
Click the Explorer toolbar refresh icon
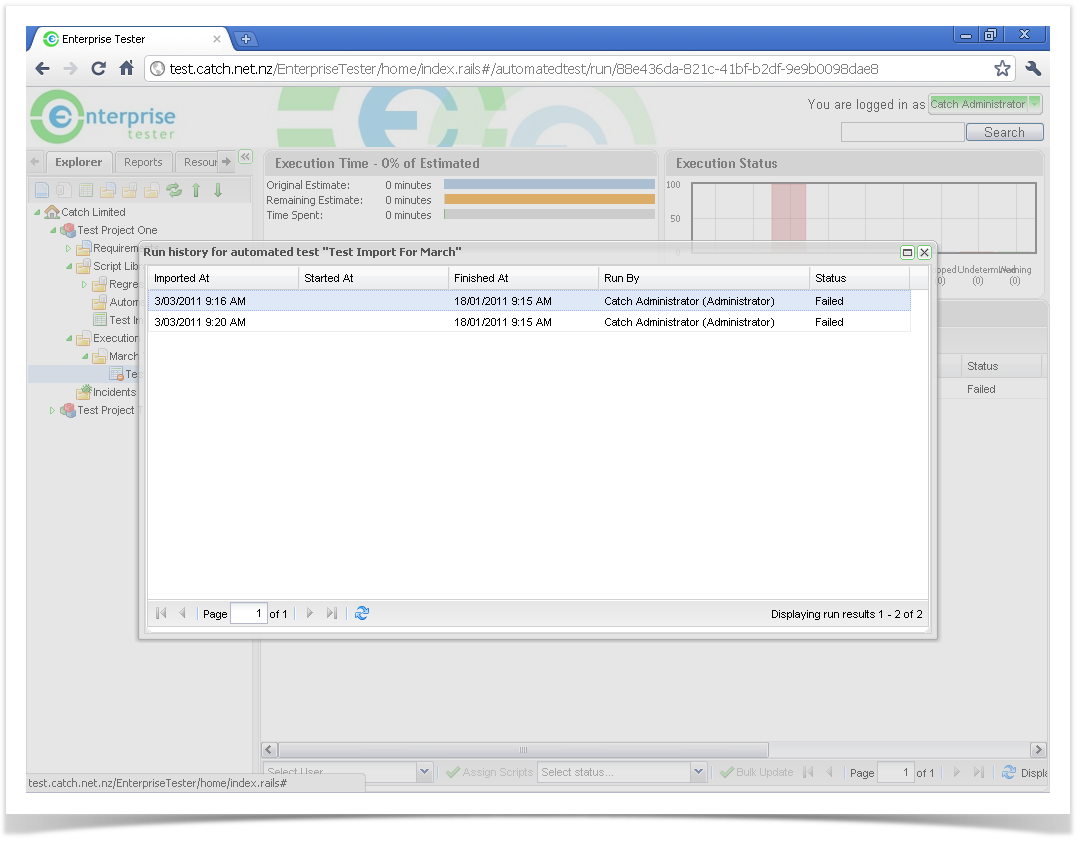(x=174, y=190)
